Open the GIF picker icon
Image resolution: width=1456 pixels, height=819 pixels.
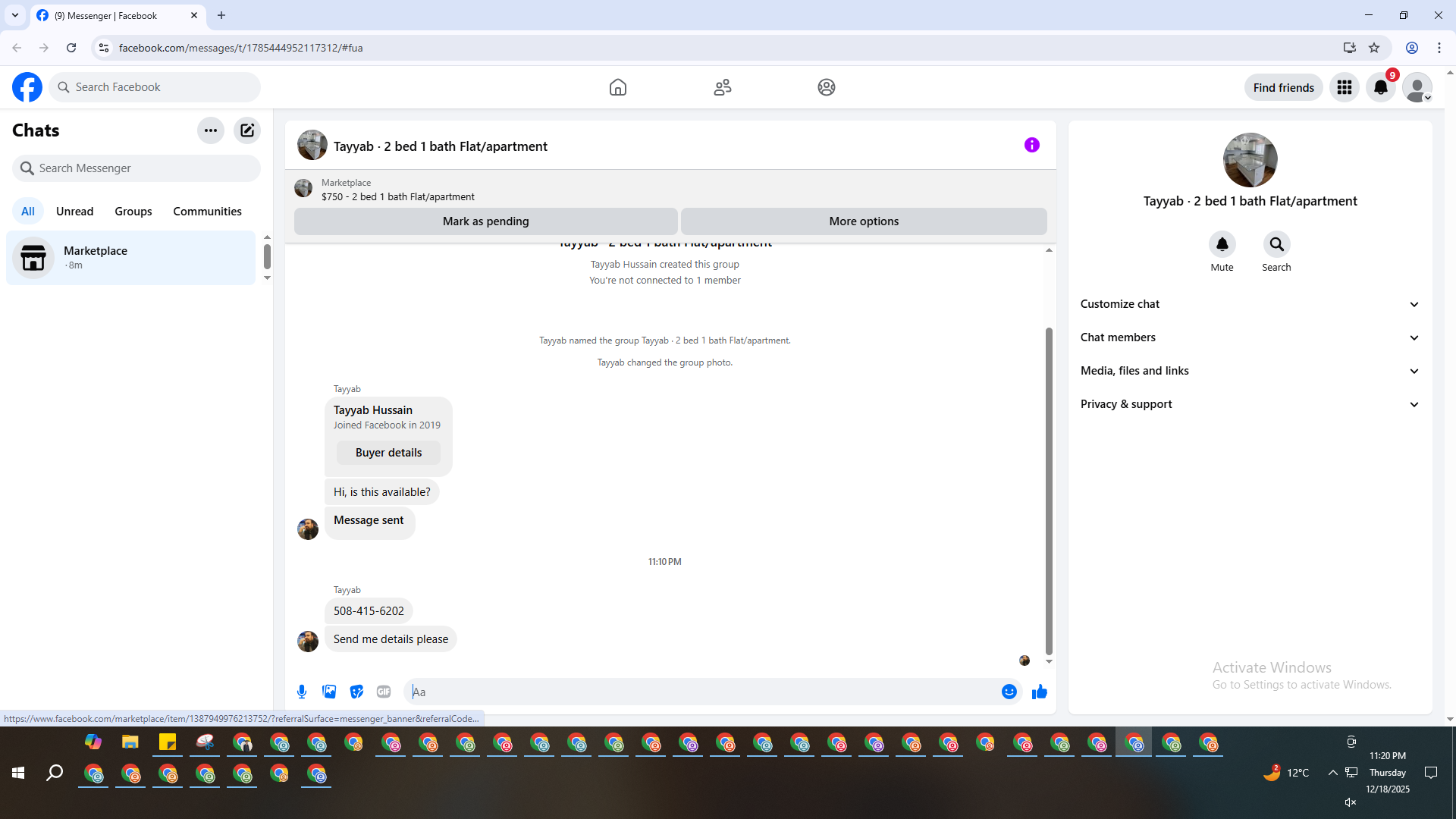[384, 692]
